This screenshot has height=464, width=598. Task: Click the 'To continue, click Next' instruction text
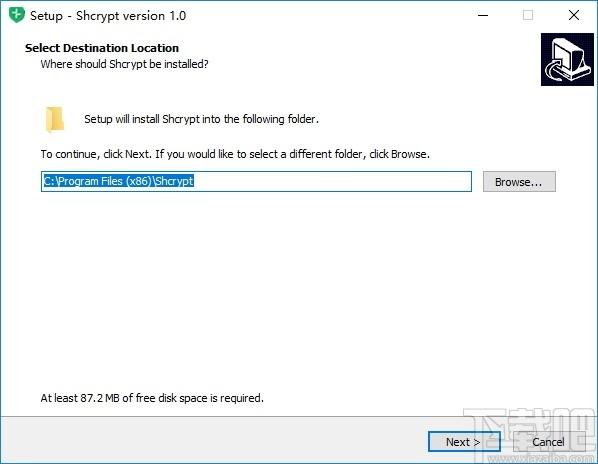[235, 154]
